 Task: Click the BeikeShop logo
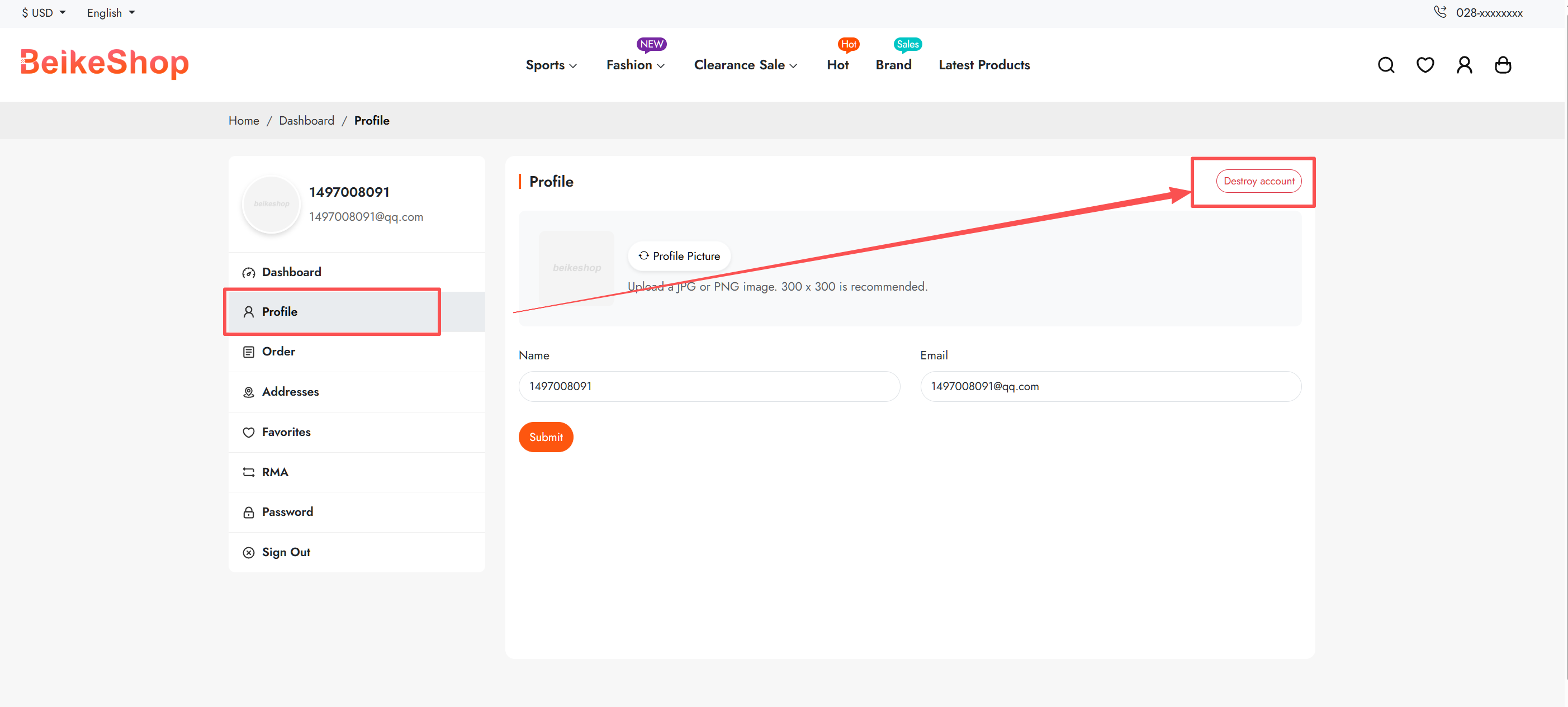[105, 63]
